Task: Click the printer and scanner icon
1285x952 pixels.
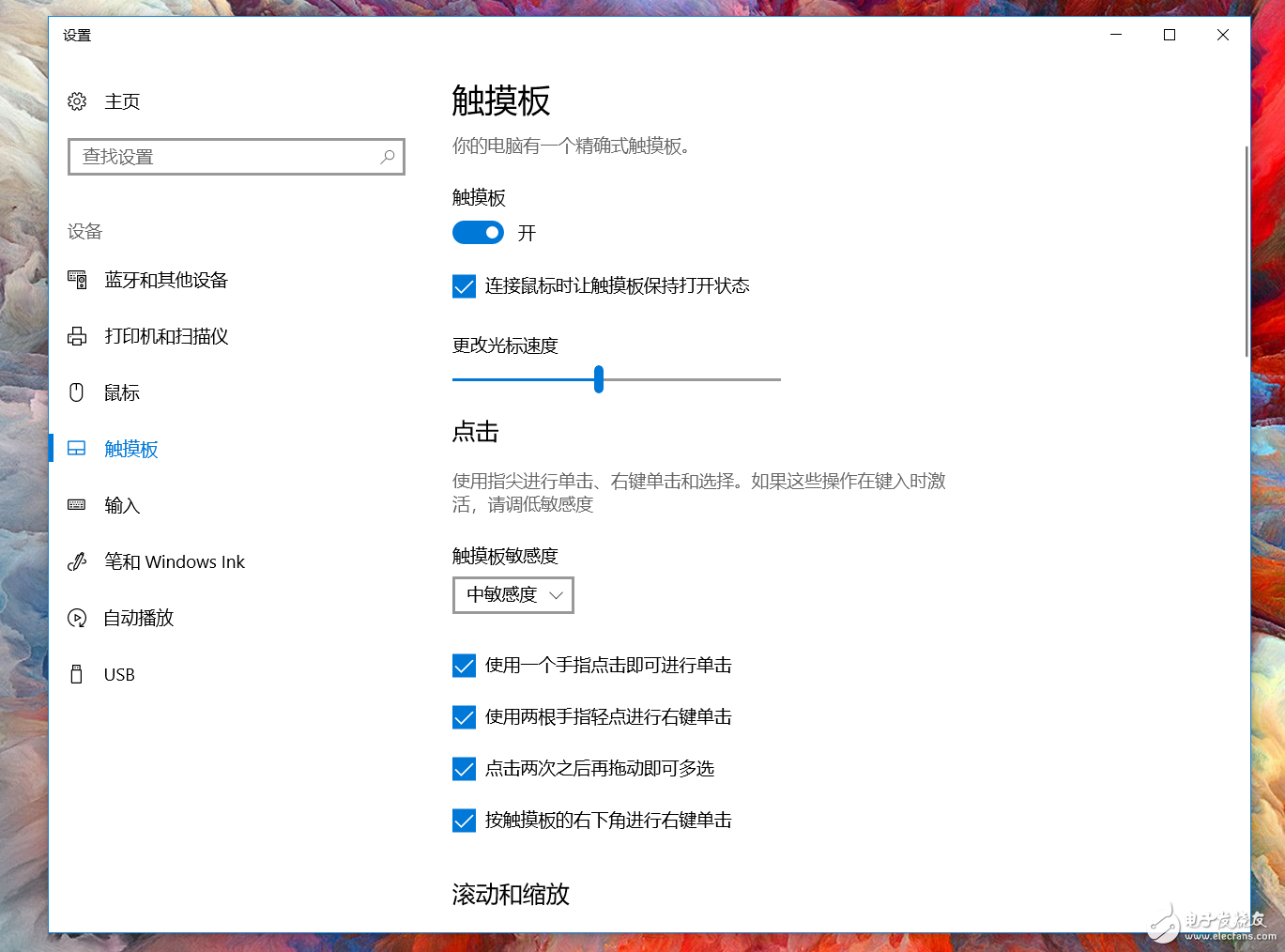Action: click(77, 336)
